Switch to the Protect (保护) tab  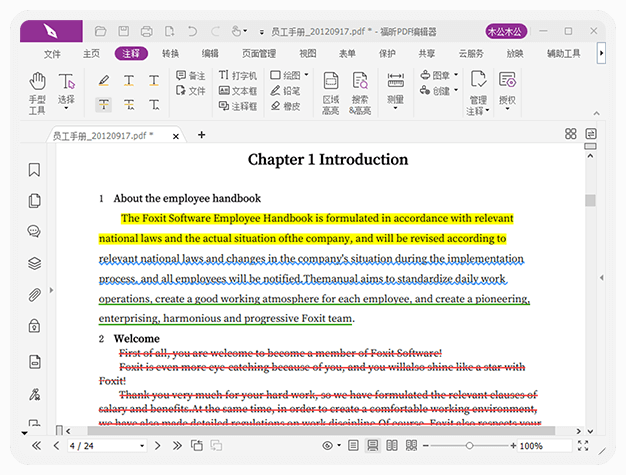[387, 53]
